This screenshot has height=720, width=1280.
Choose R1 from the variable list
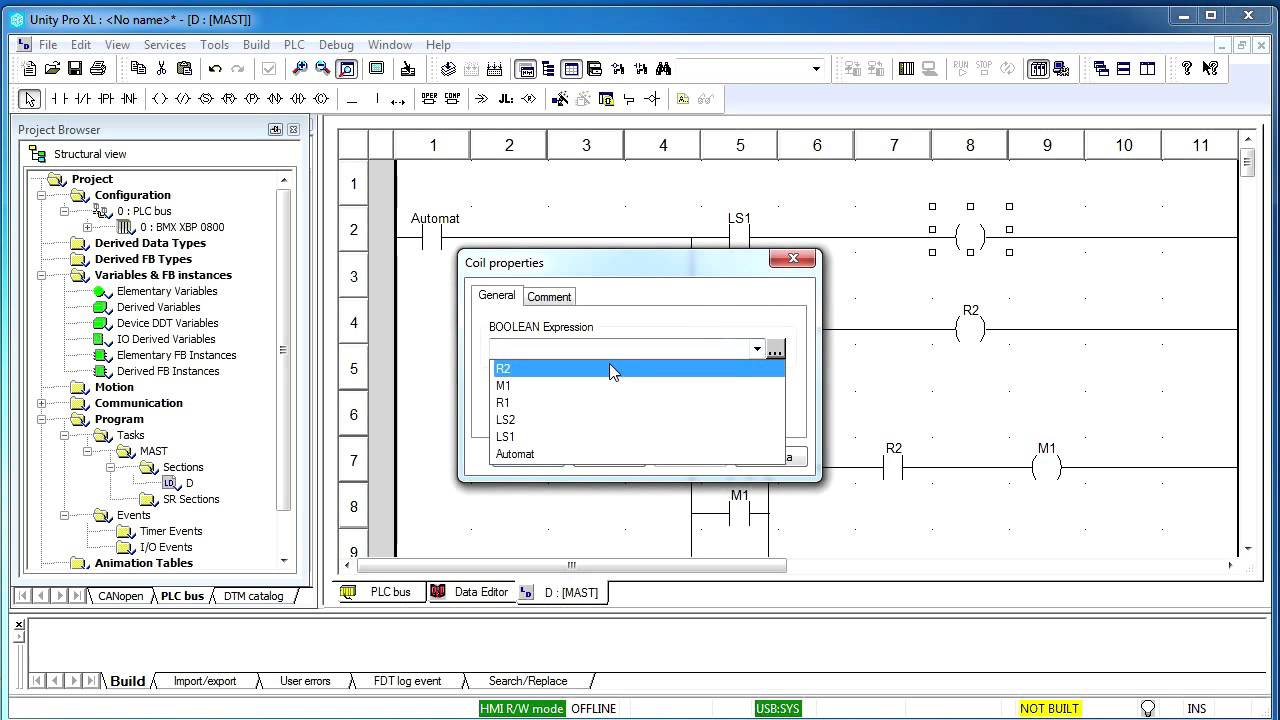(x=638, y=403)
